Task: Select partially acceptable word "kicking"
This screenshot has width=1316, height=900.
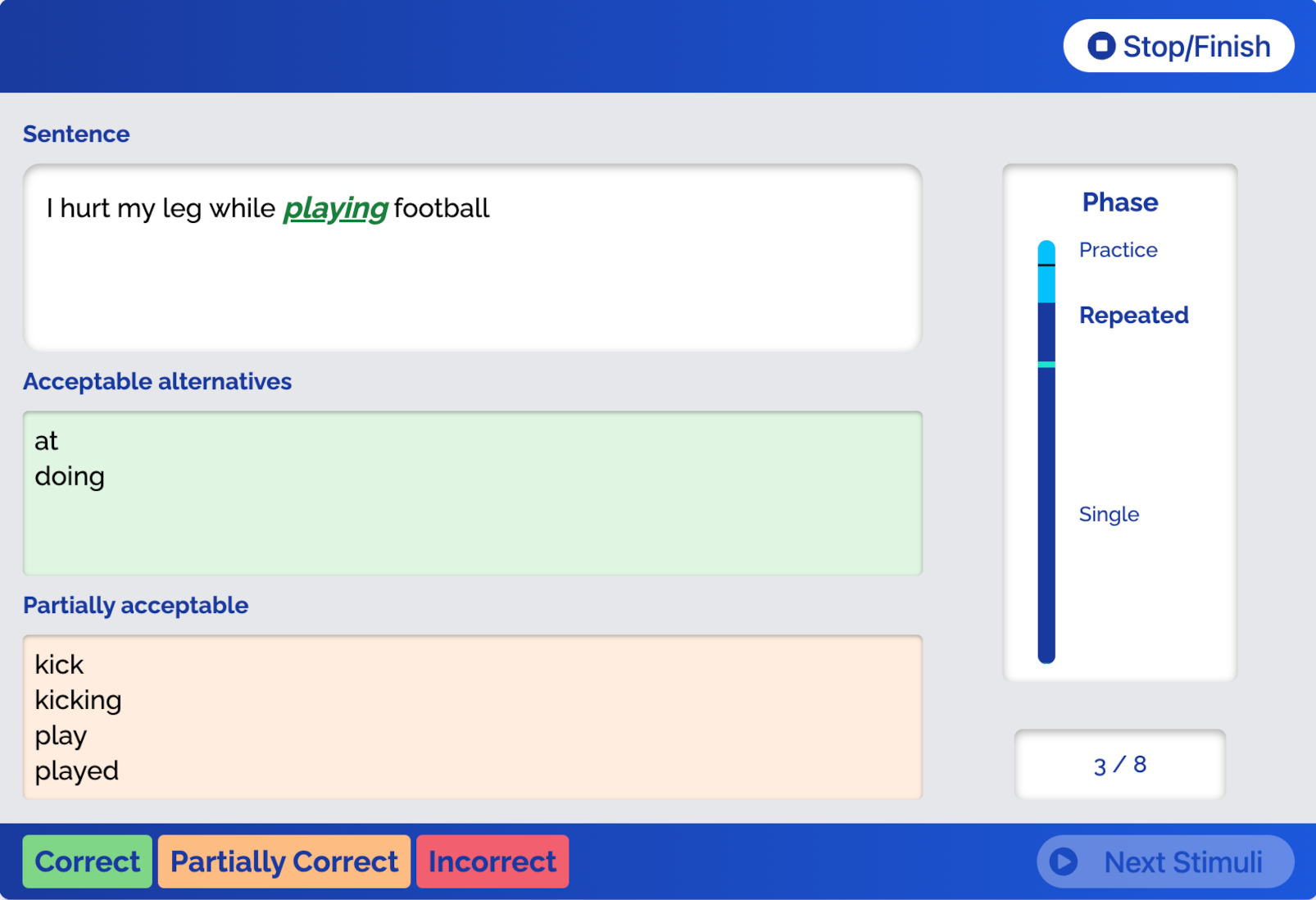Action: (78, 700)
